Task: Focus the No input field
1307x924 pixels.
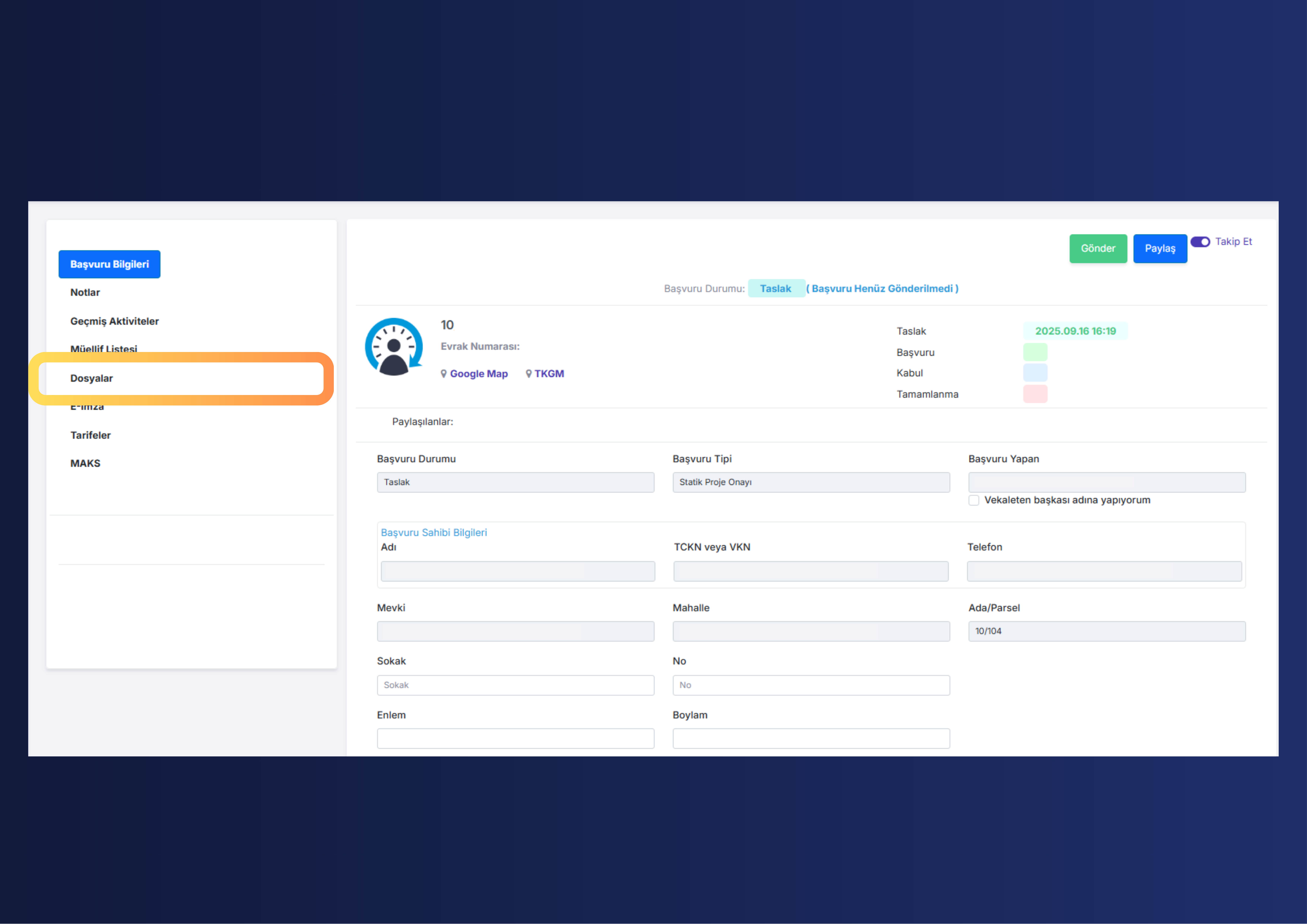Action: click(811, 685)
